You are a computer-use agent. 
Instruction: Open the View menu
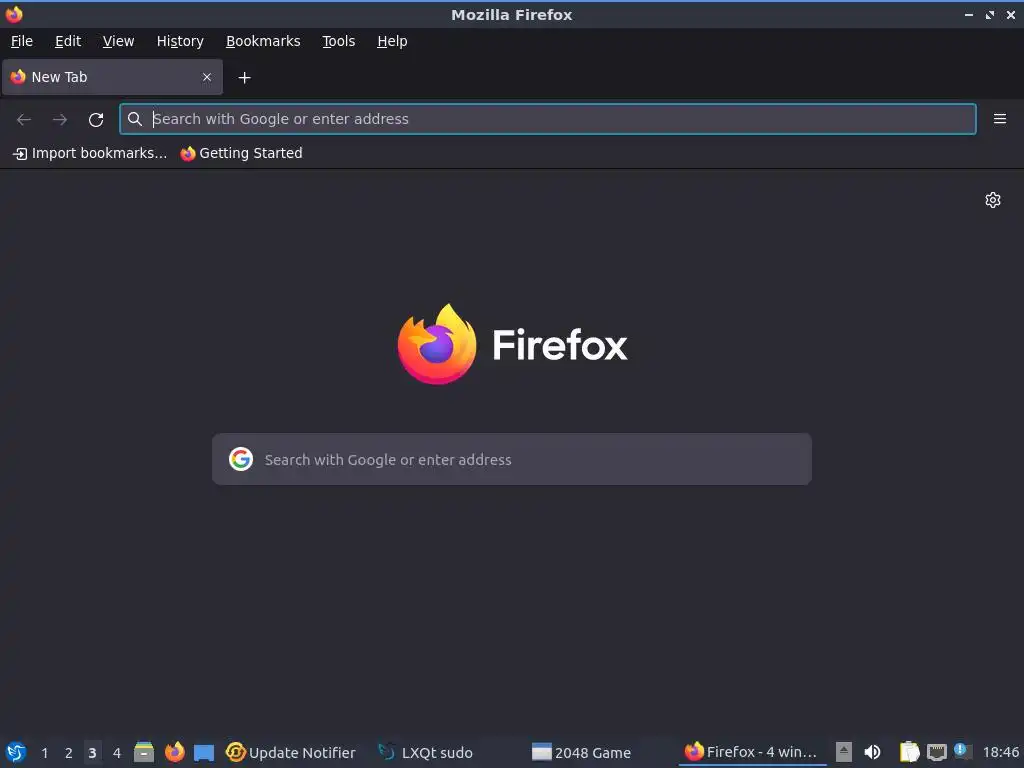(x=118, y=41)
